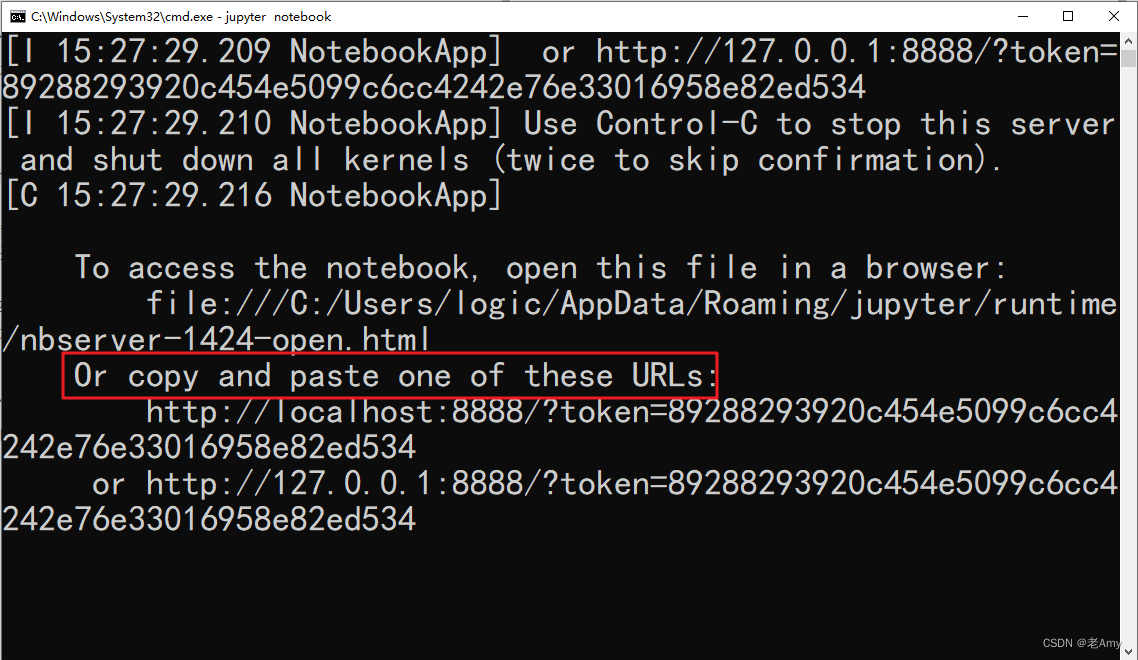1138x660 pixels.
Task: Maximize the cmd.exe window
Action: pos(1068,16)
